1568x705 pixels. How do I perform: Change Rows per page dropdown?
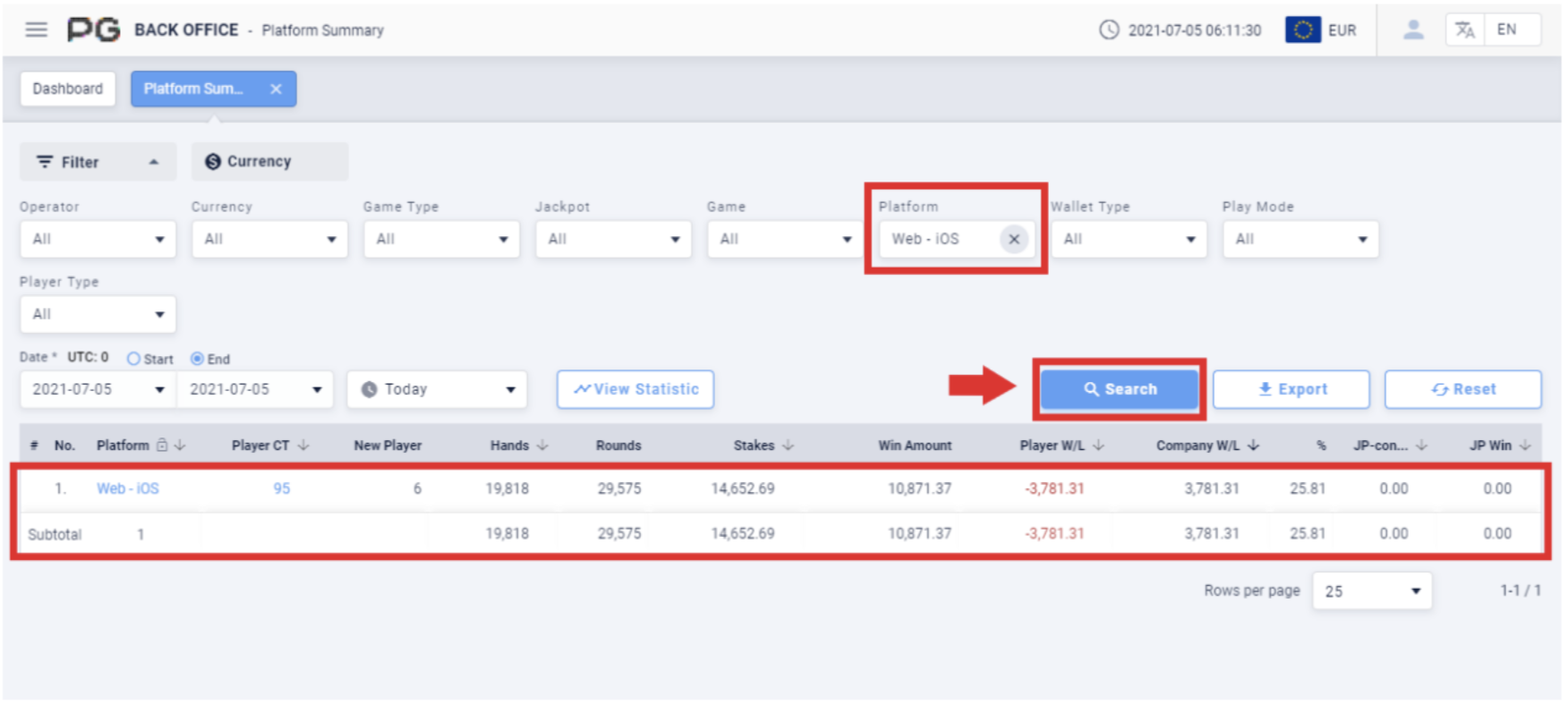[x=1372, y=591]
